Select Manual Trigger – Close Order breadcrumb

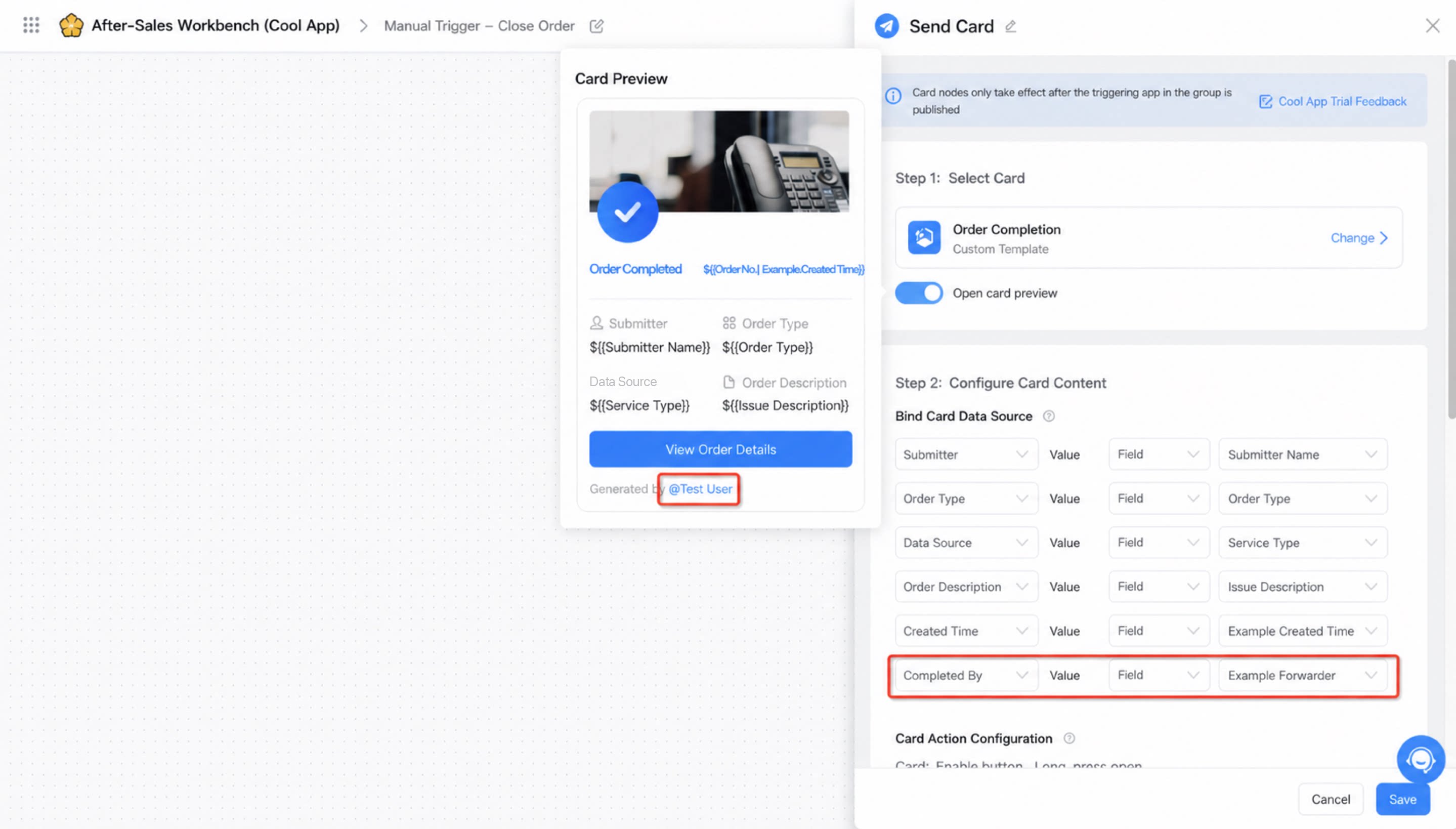pyautogui.click(x=479, y=26)
